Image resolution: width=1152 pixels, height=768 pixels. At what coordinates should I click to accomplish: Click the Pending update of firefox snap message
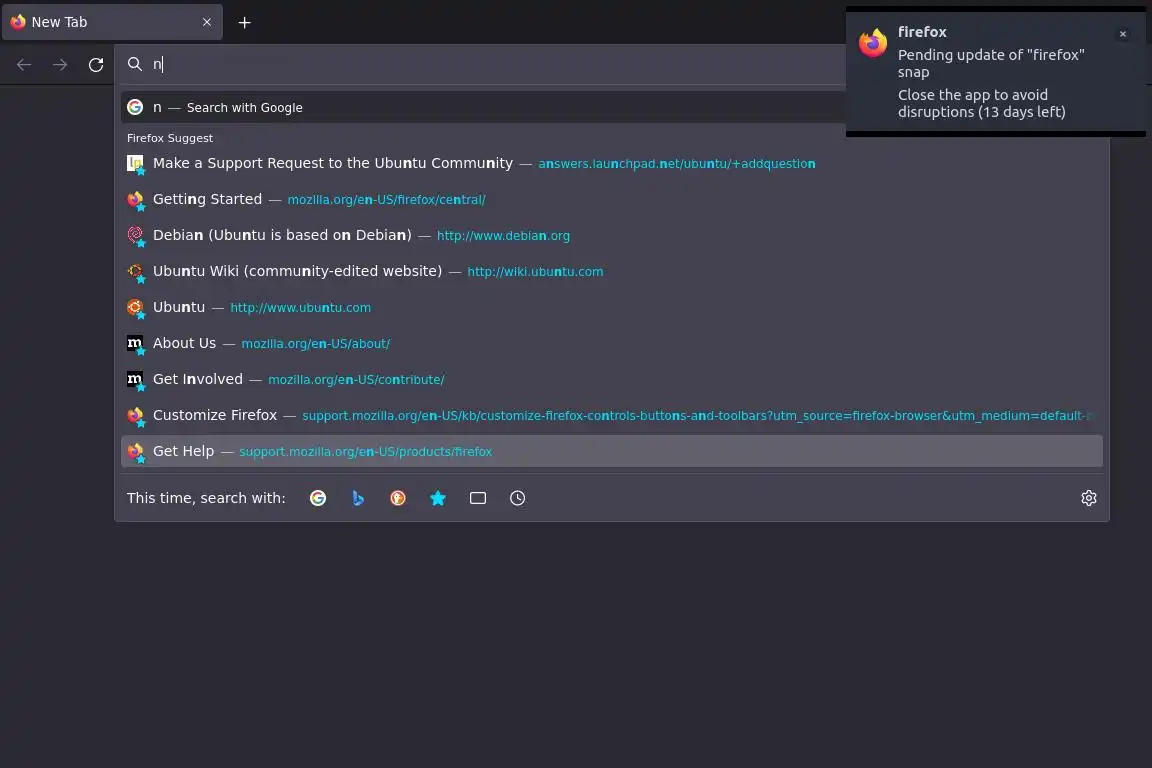(x=991, y=63)
